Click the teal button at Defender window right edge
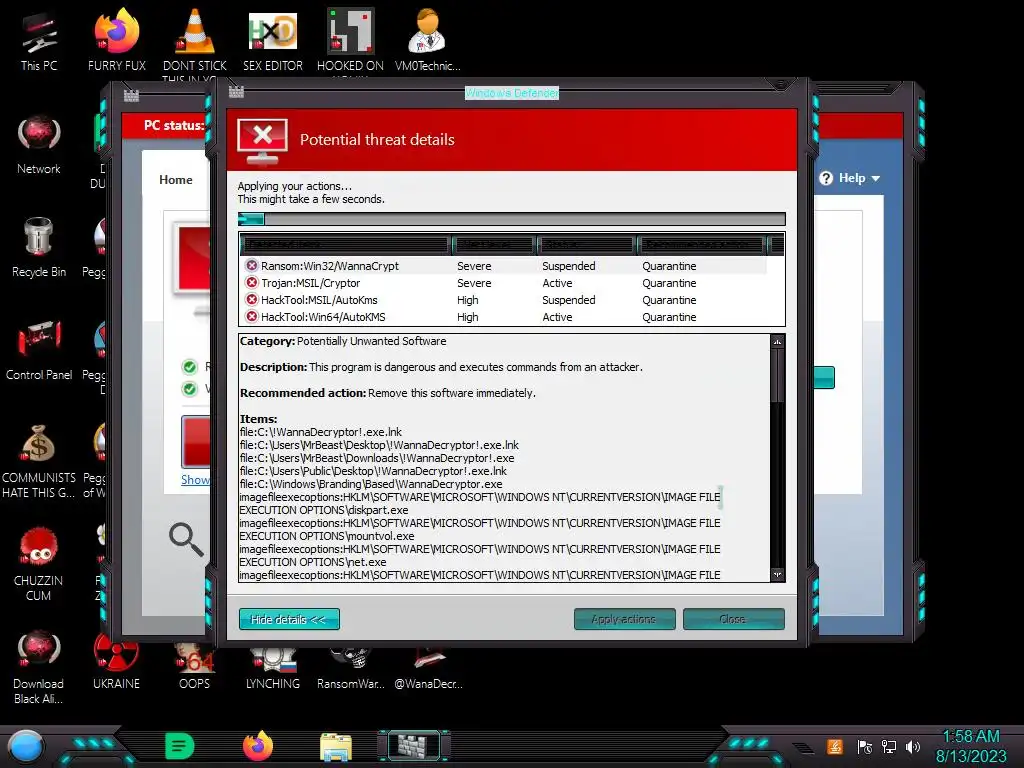1024x768 pixels. pyautogui.click(x=824, y=377)
